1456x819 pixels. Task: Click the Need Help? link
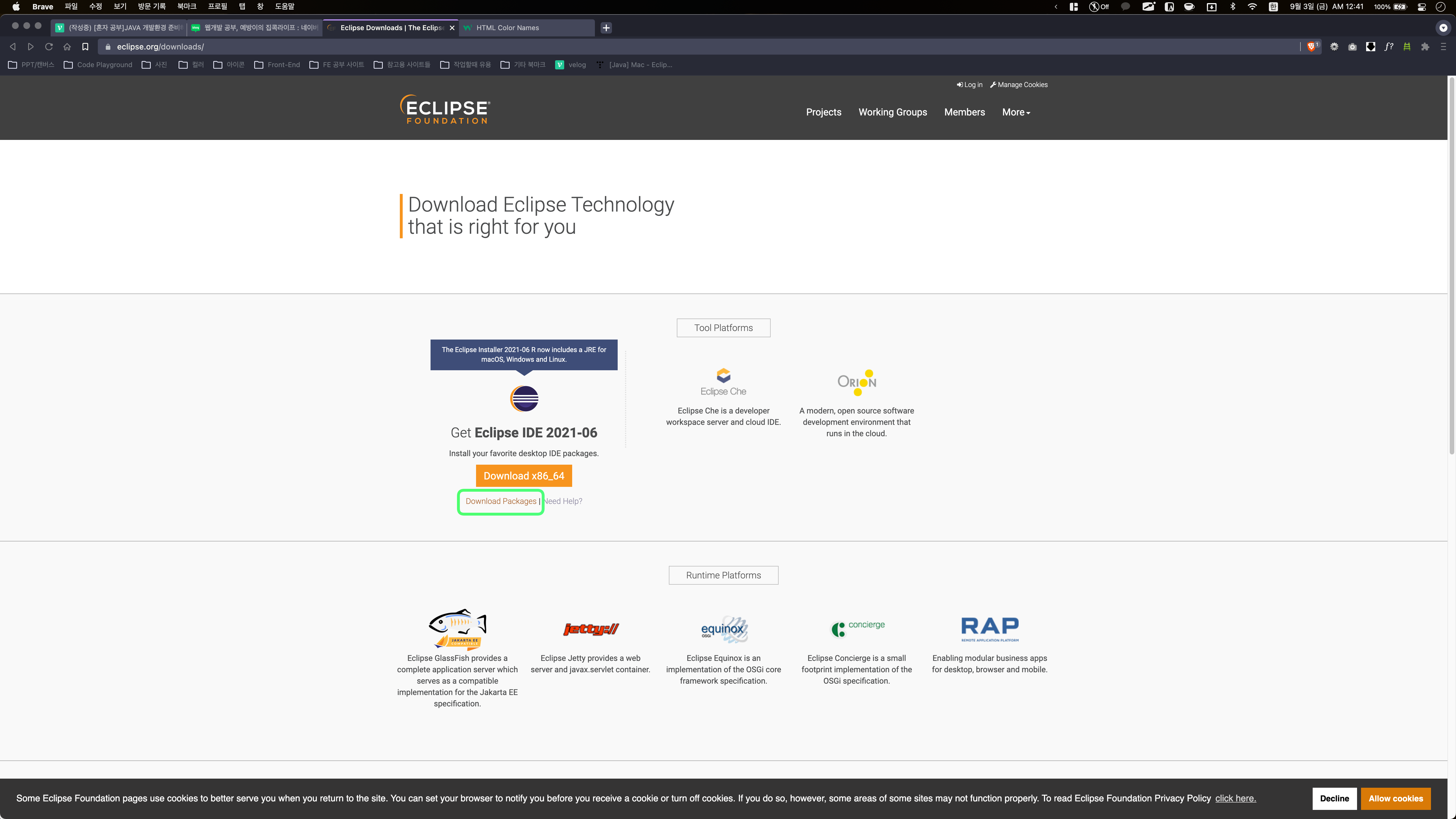(x=562, y=501)
